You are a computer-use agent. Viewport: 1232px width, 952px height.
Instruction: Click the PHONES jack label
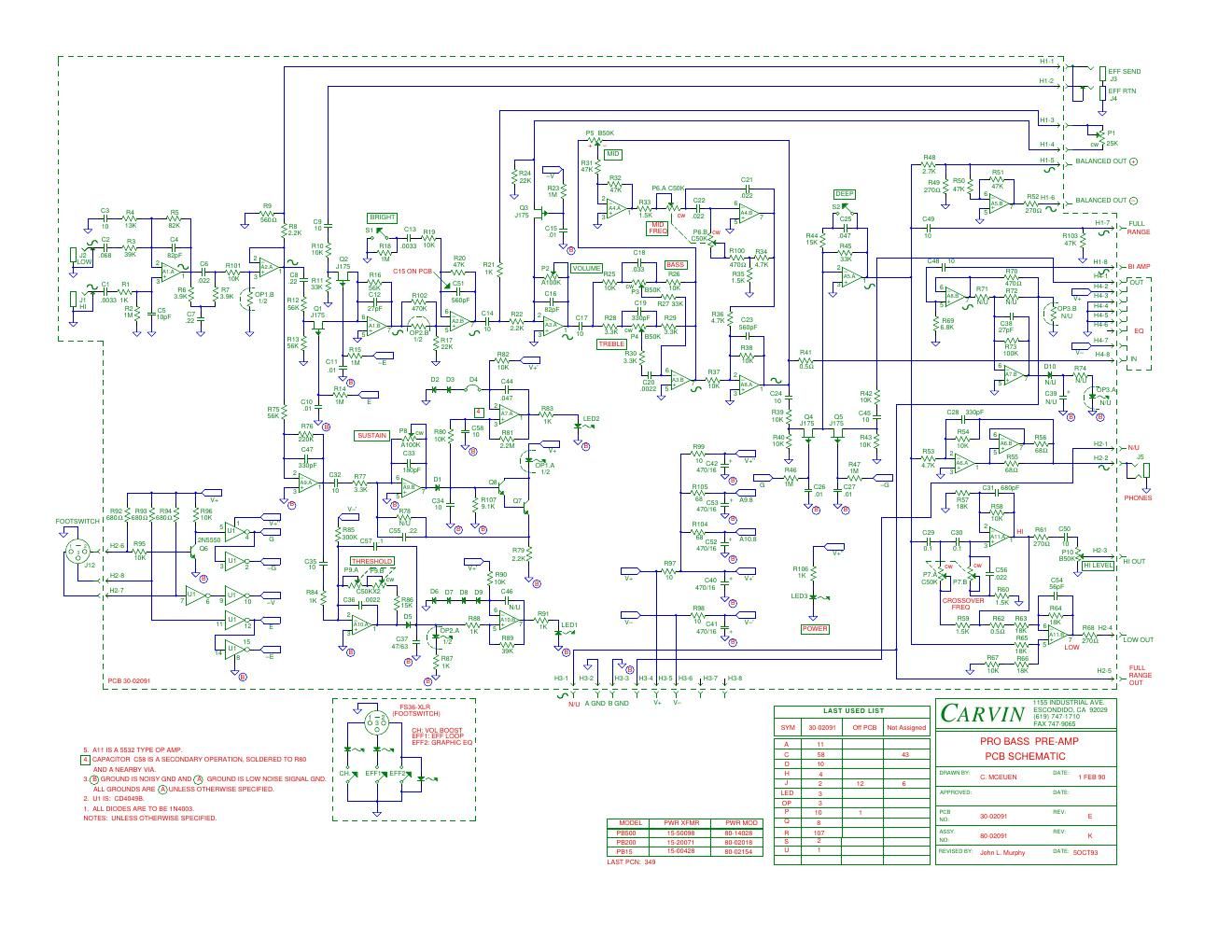point(1138,497)
